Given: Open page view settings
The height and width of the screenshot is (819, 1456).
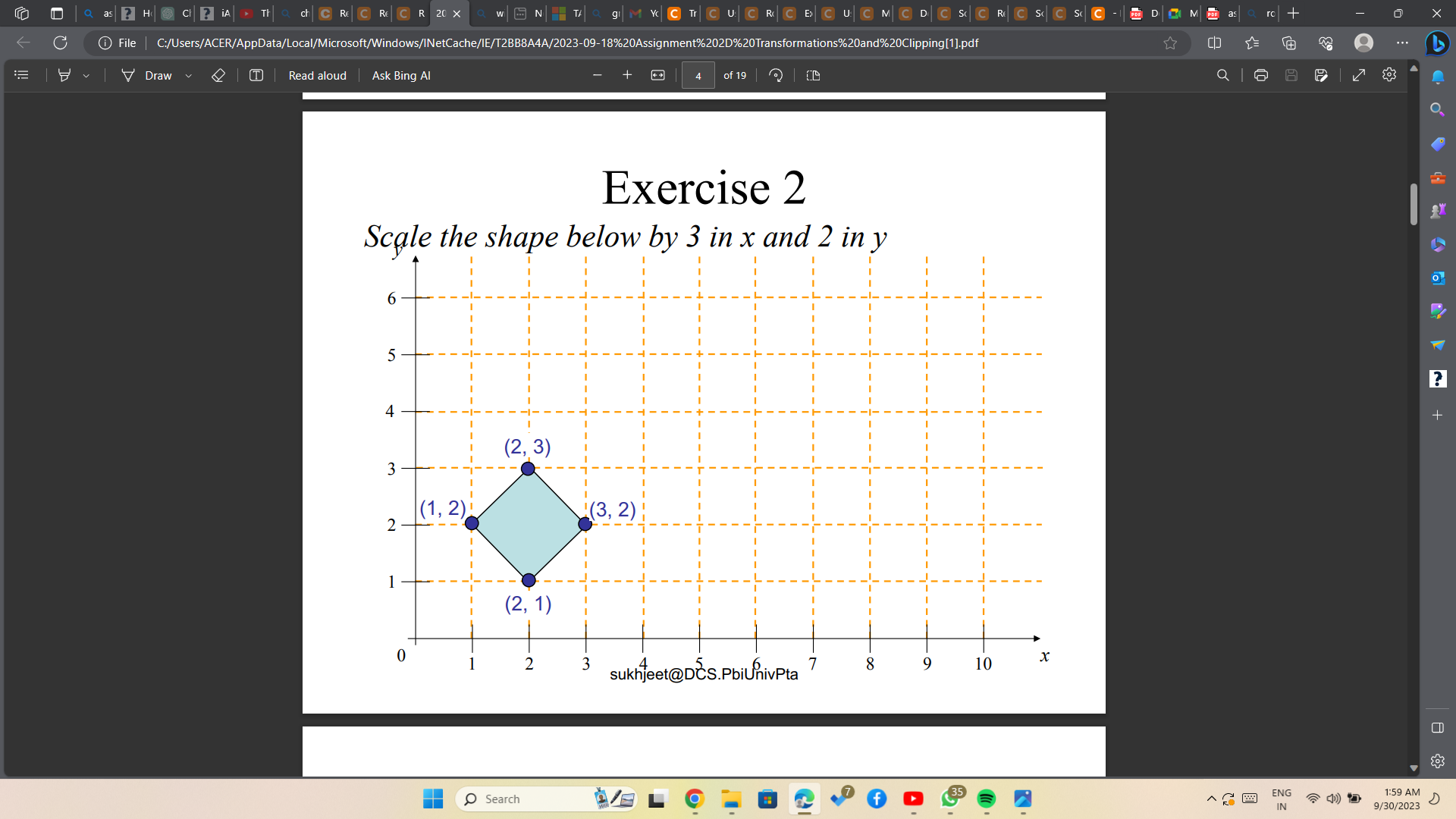Looking at the screenshot, I should (813, 75).
